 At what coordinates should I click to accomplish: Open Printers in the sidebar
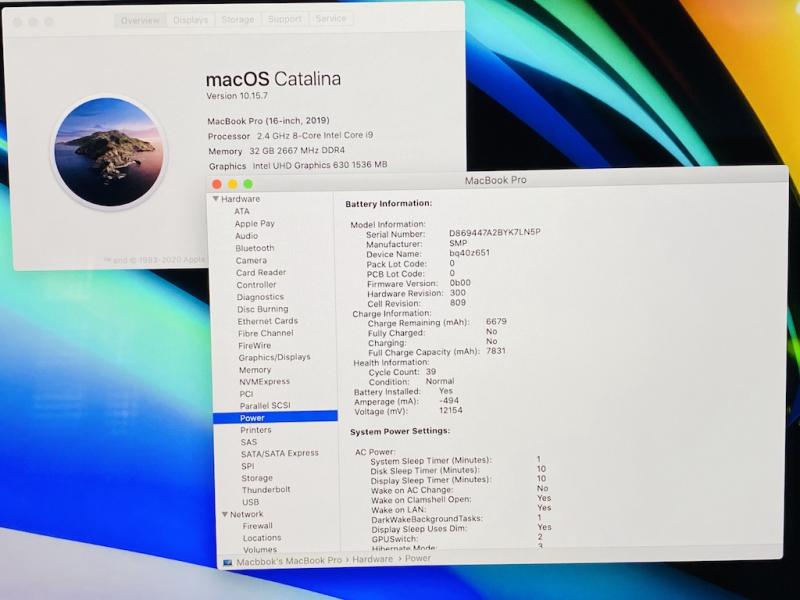[256, 430]
